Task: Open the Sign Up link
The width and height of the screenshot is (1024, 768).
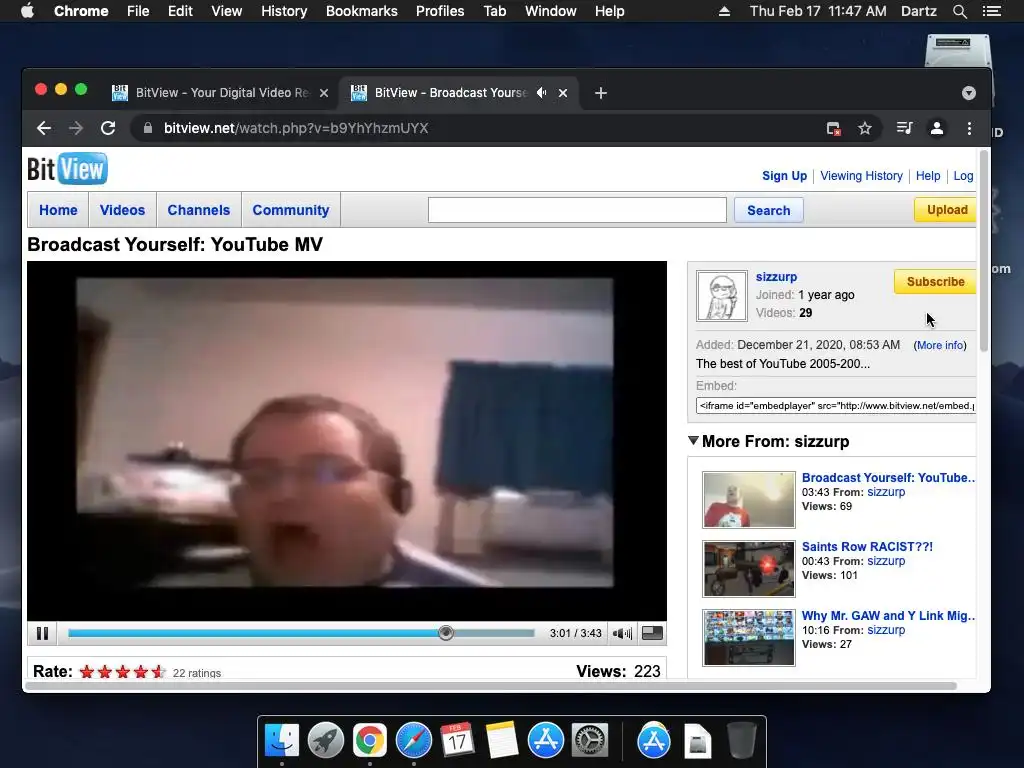Action: coord(784,176)
